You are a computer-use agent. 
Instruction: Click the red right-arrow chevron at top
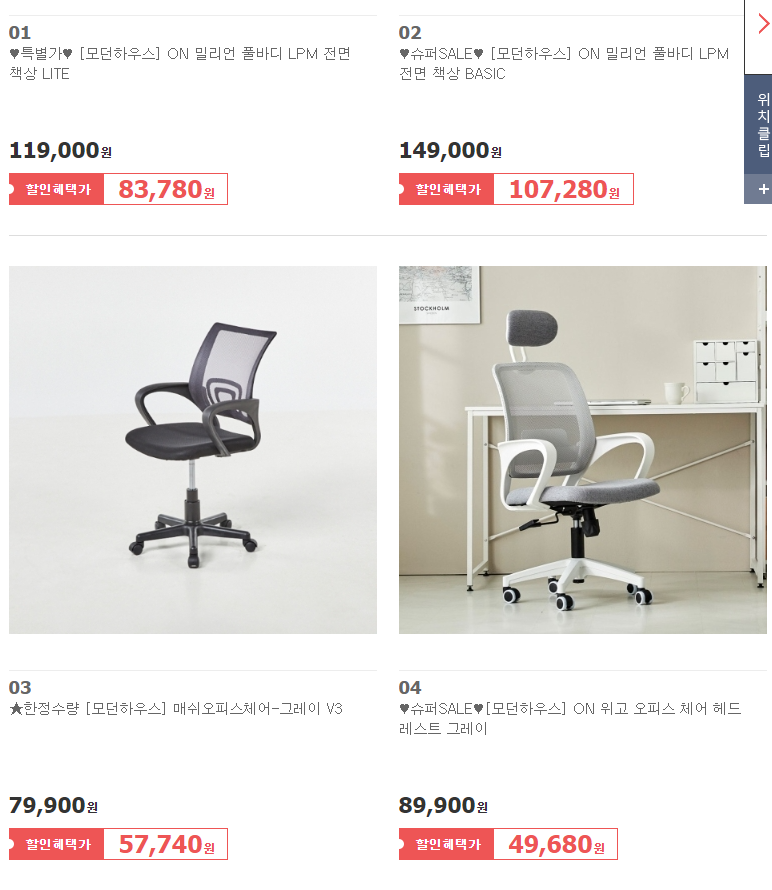point(763,24)
